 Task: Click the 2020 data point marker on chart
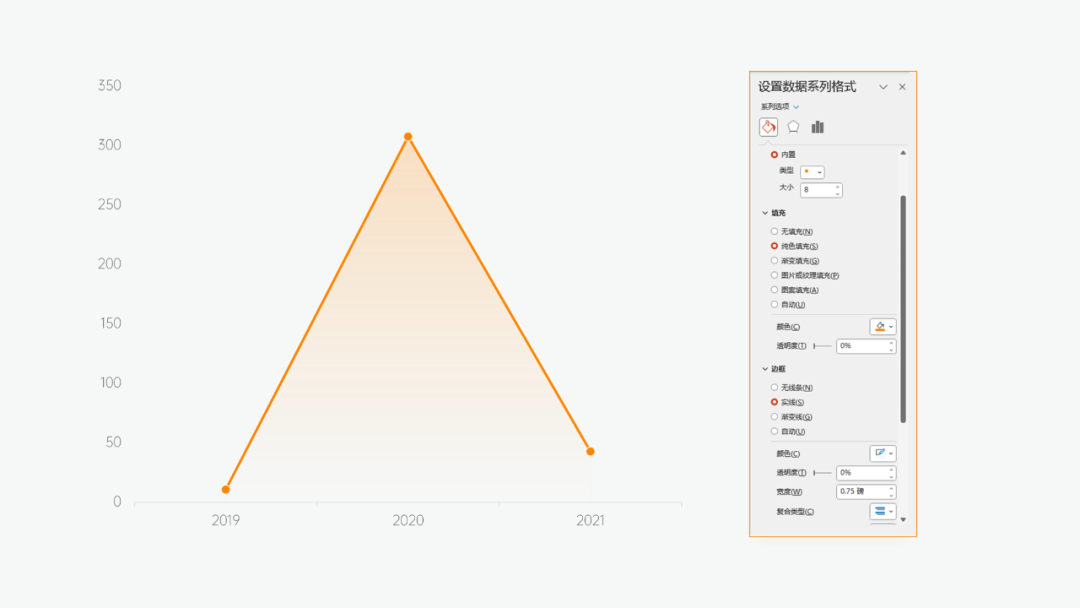tap(408, 137)
